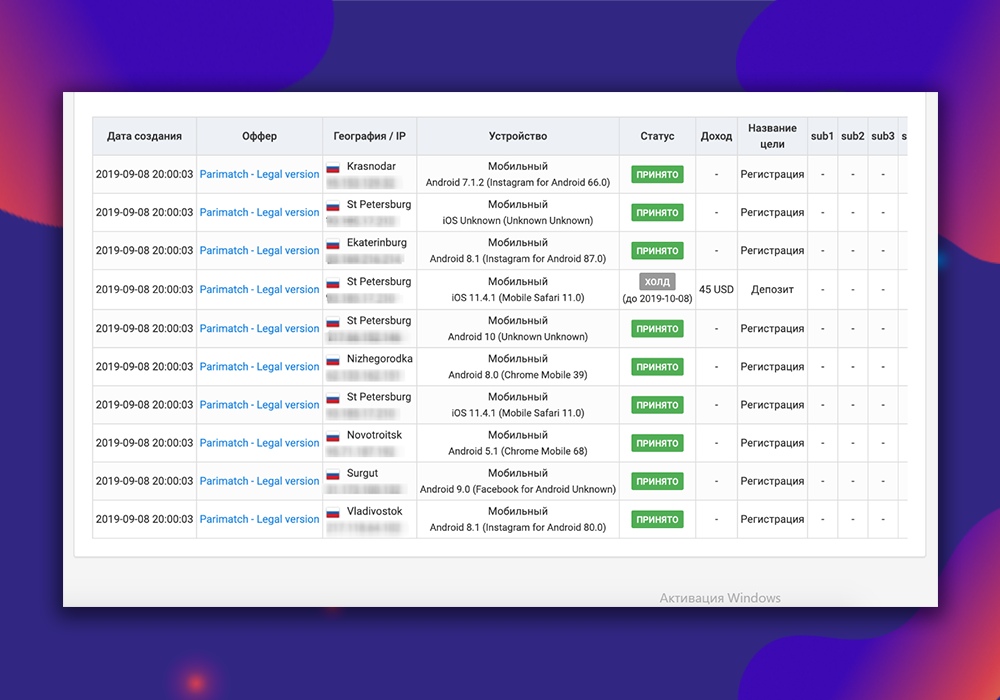Image resolution: width=1000 pixels, height=700 pixels.
Task: Click the ПРИНЯТО badge in the Android 10 row
Action: click(657, 329)
